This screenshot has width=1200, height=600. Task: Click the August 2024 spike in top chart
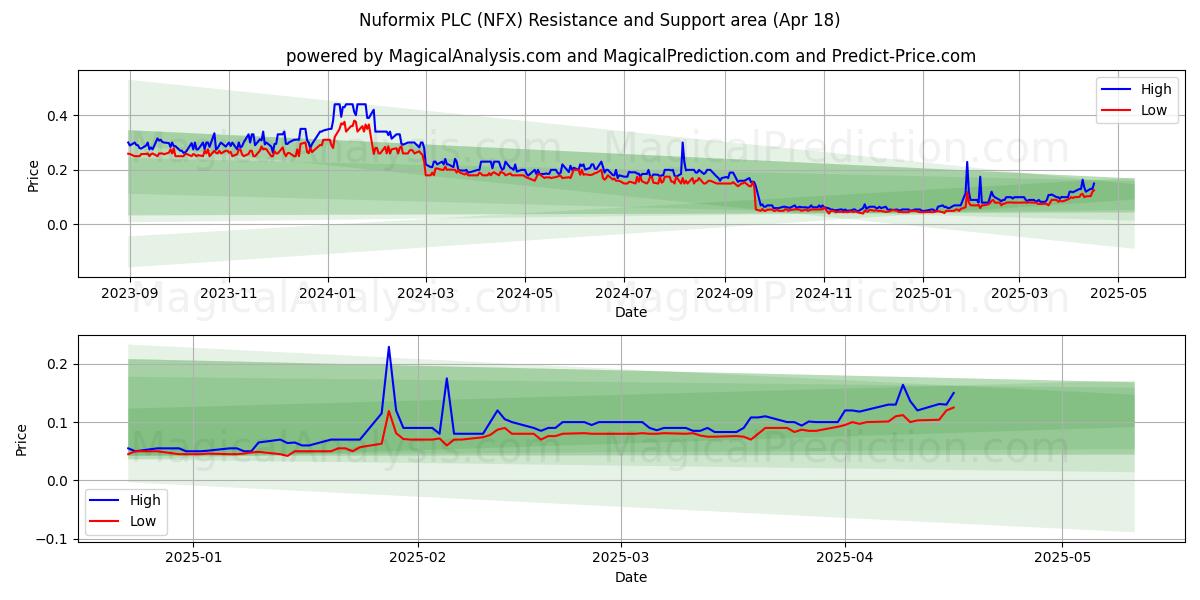pos(682,143)
